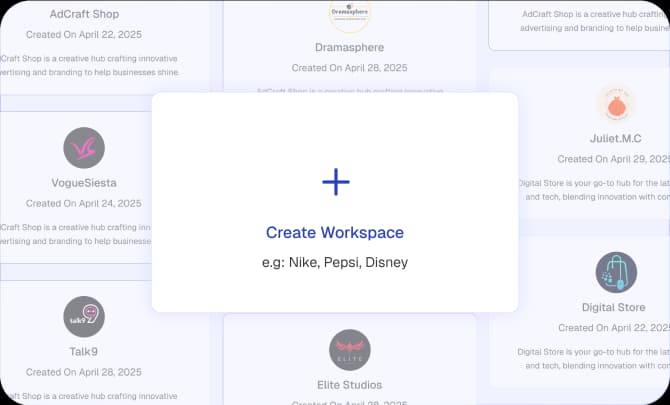Image resolution: width=670 pixels, height=405 pixels.
Task: Click the Digital Store shopping bag logo
Action: (x=616, y=272)
